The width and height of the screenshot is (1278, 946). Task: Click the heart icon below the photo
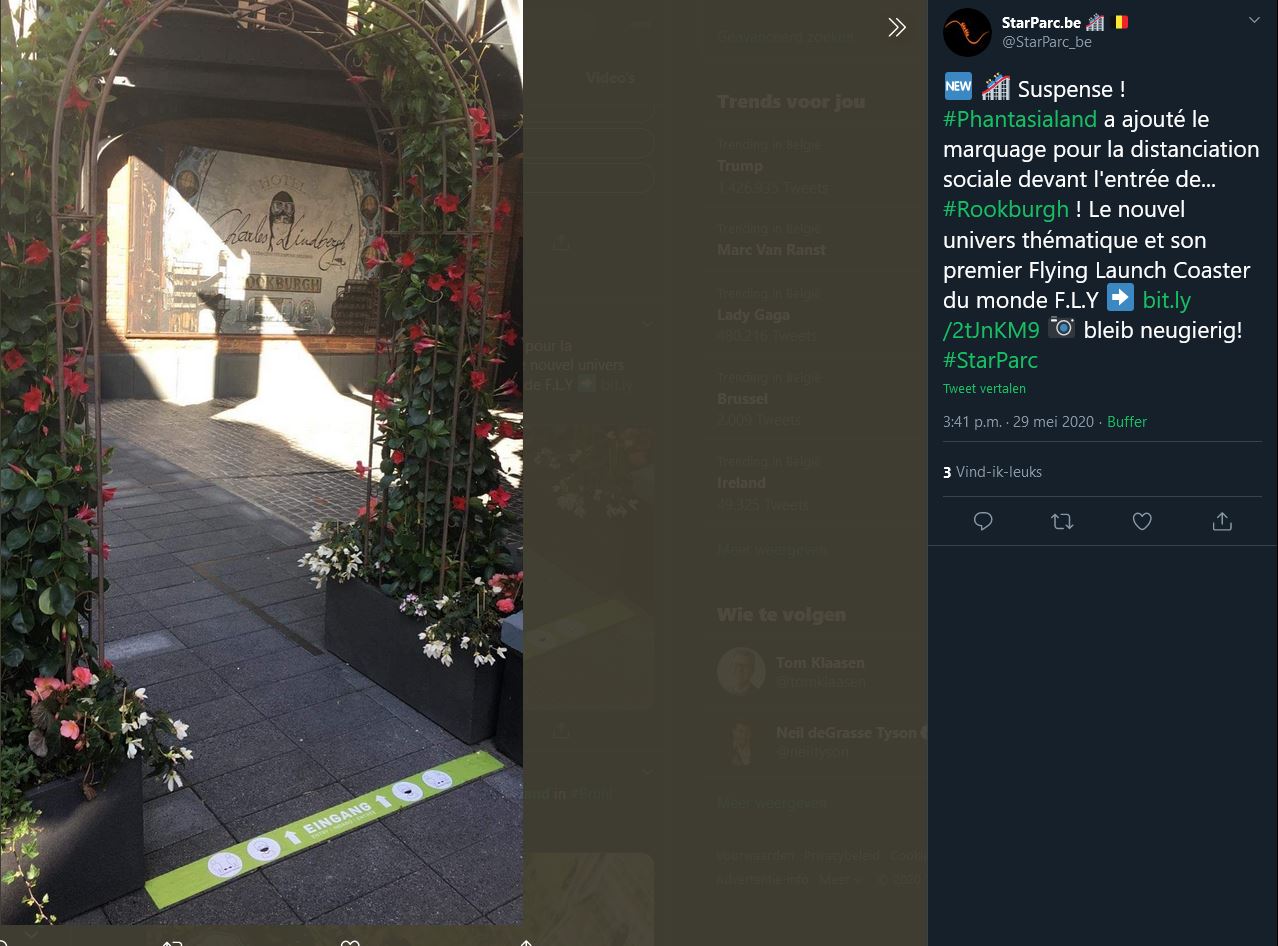coord(349,941)
